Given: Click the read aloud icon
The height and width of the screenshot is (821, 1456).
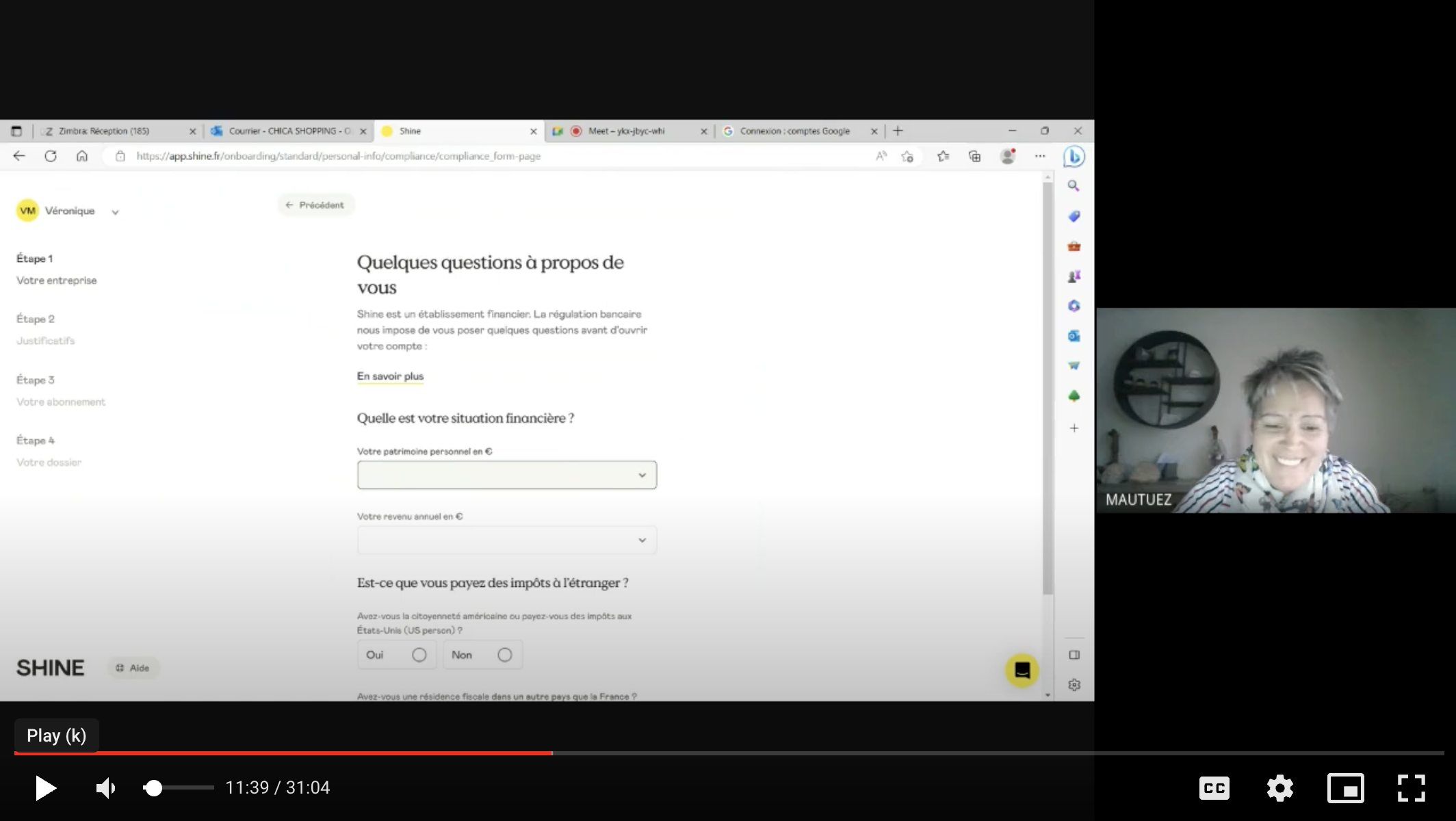Looking at the screenshot, I should pyautogui.click(x=881, y=156).
